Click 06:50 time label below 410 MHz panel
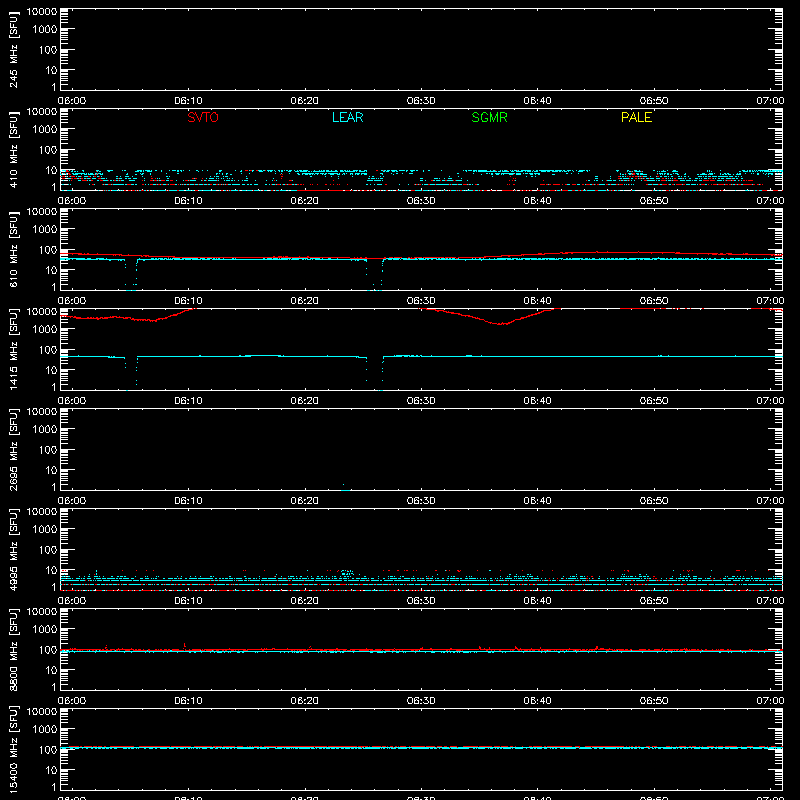The image size is (800, 800). tap(654, 201)
